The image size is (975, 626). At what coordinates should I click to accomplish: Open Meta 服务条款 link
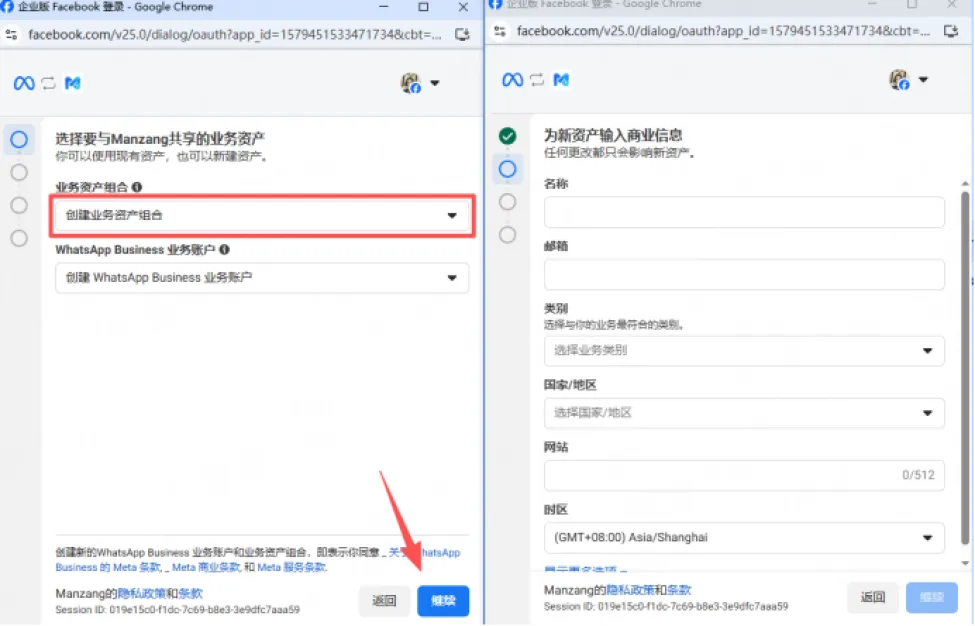292,567
